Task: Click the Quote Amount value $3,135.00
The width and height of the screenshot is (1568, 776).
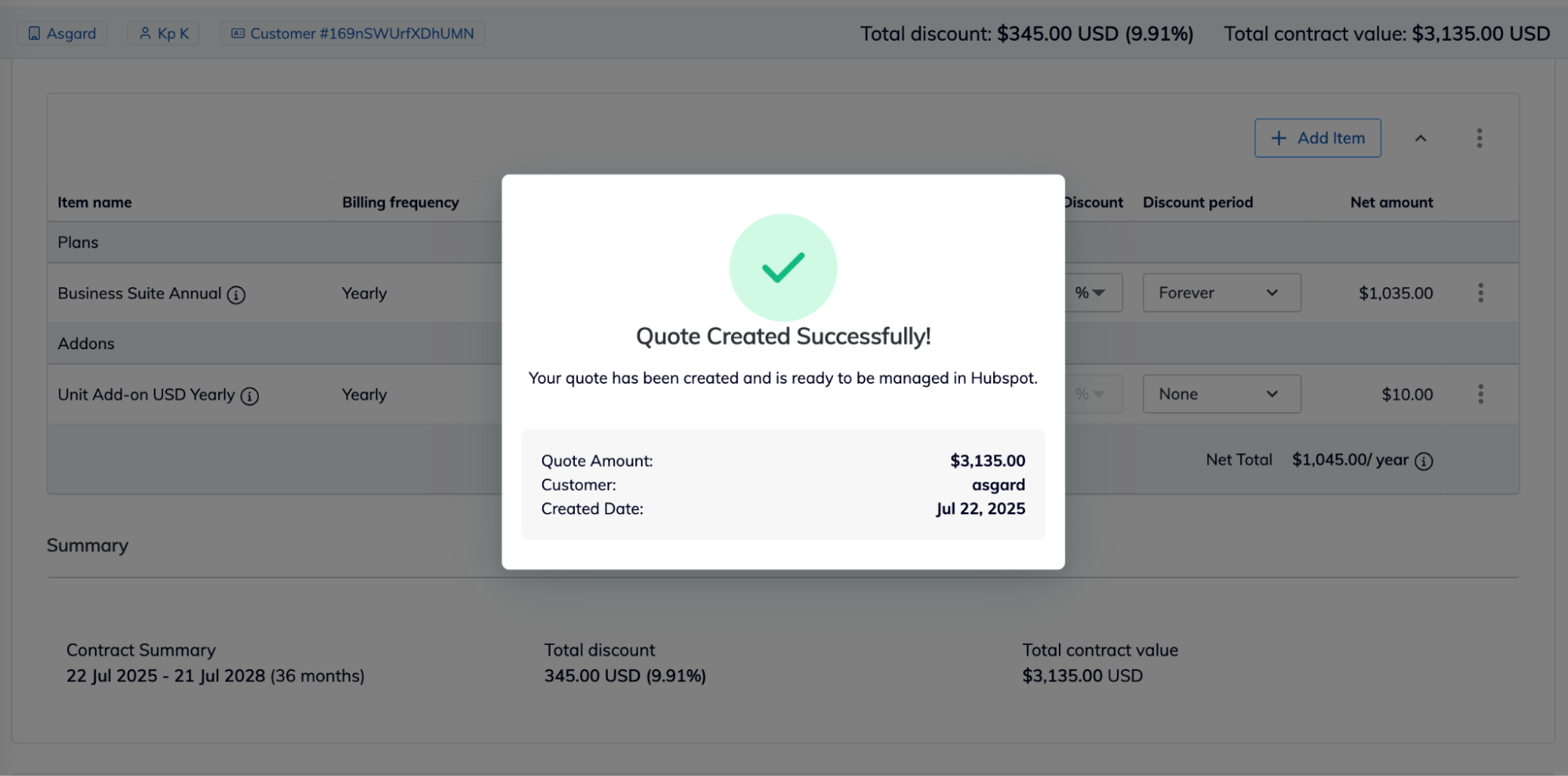Action: (x=987, y=461)
